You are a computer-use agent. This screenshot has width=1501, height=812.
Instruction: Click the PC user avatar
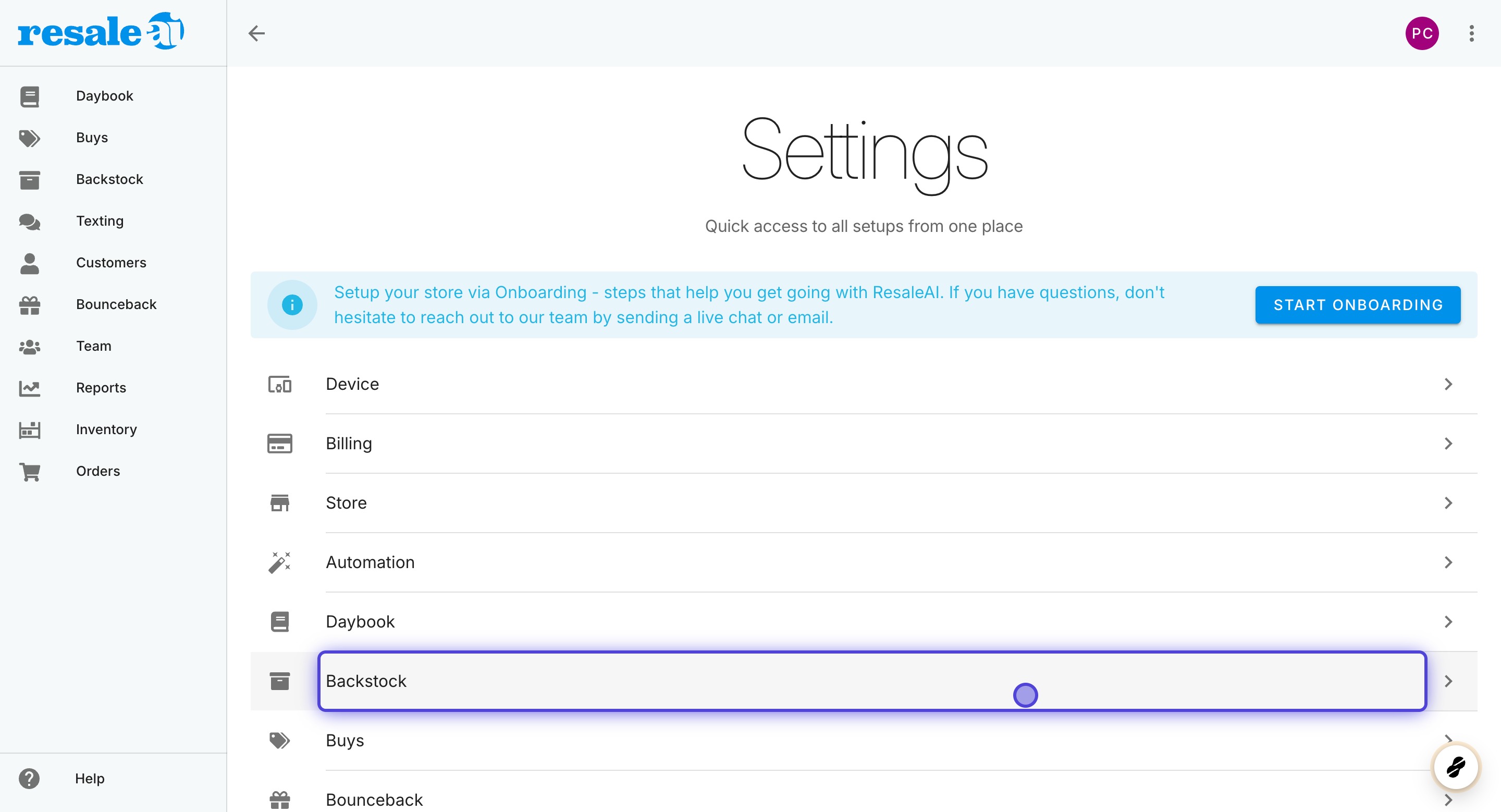click(x=1422, y=33)
